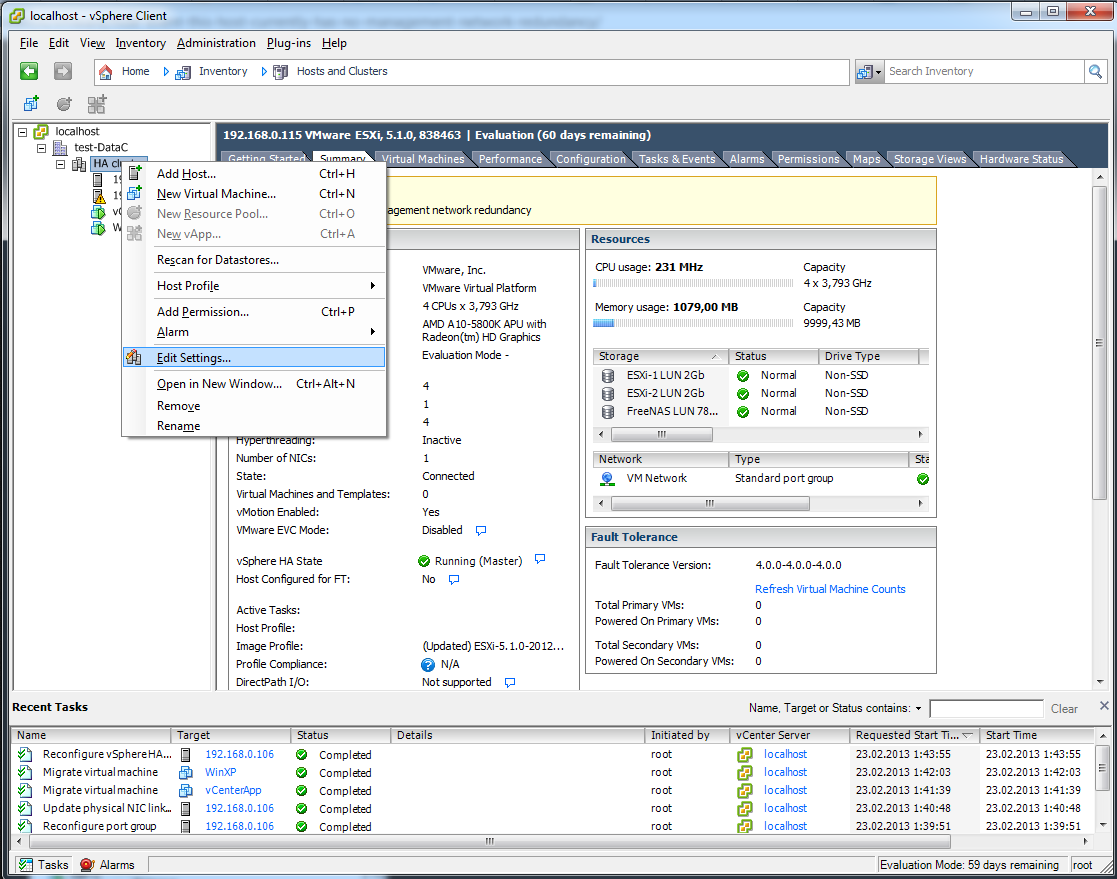
Task: Collapse the HA cluster tree node
Action: pyautogui.click(x=61, y=165)
